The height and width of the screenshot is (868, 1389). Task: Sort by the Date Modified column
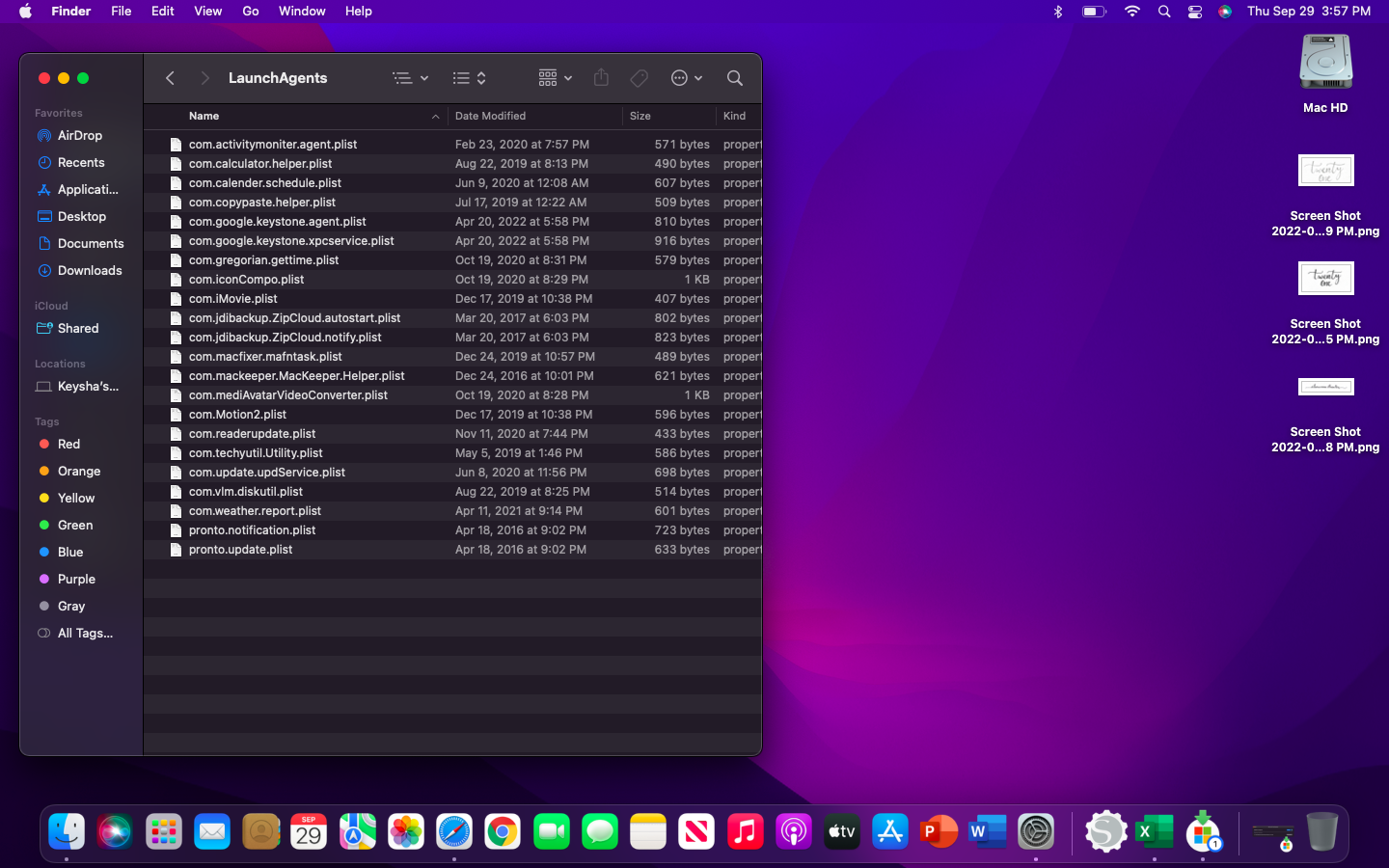(x=490, y=116)
